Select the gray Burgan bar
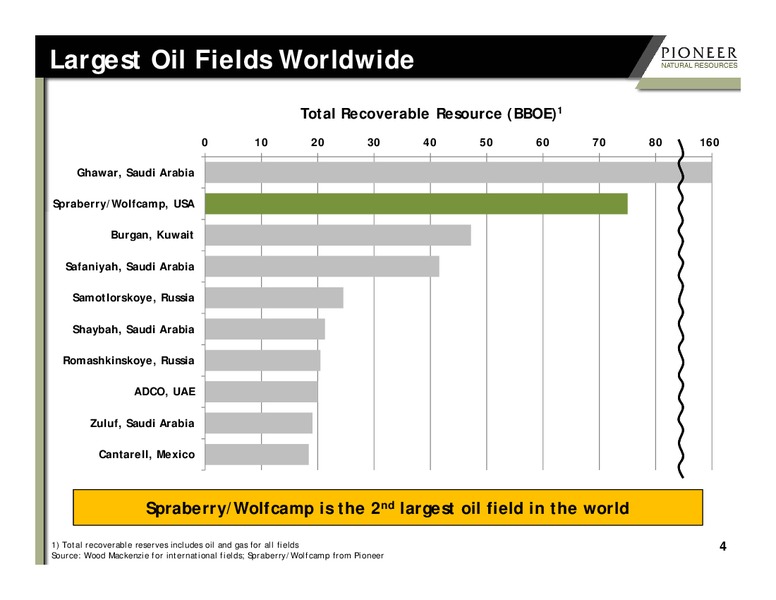 (x=338, y=235)
